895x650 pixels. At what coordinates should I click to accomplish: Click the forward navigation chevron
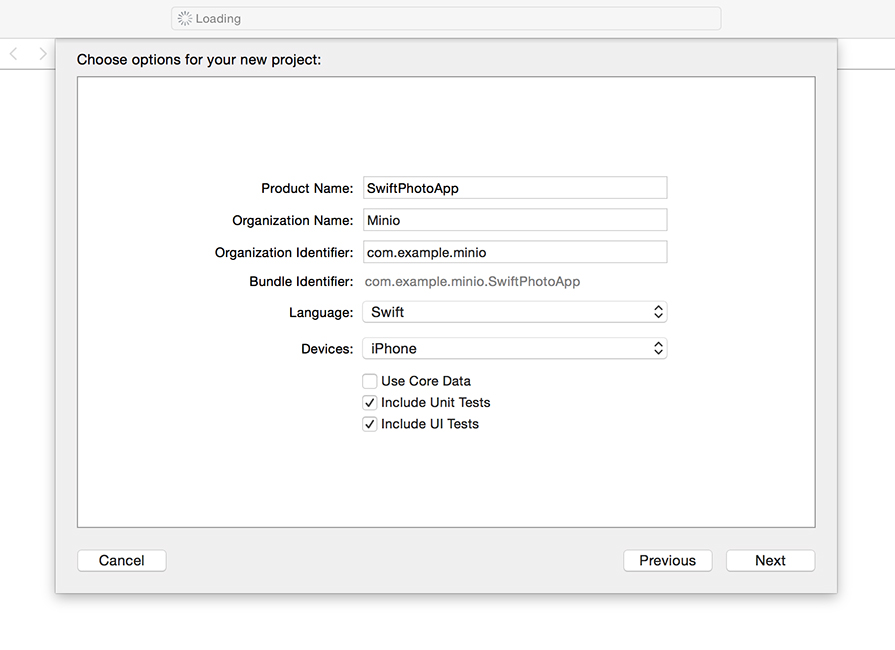[43, 54]
